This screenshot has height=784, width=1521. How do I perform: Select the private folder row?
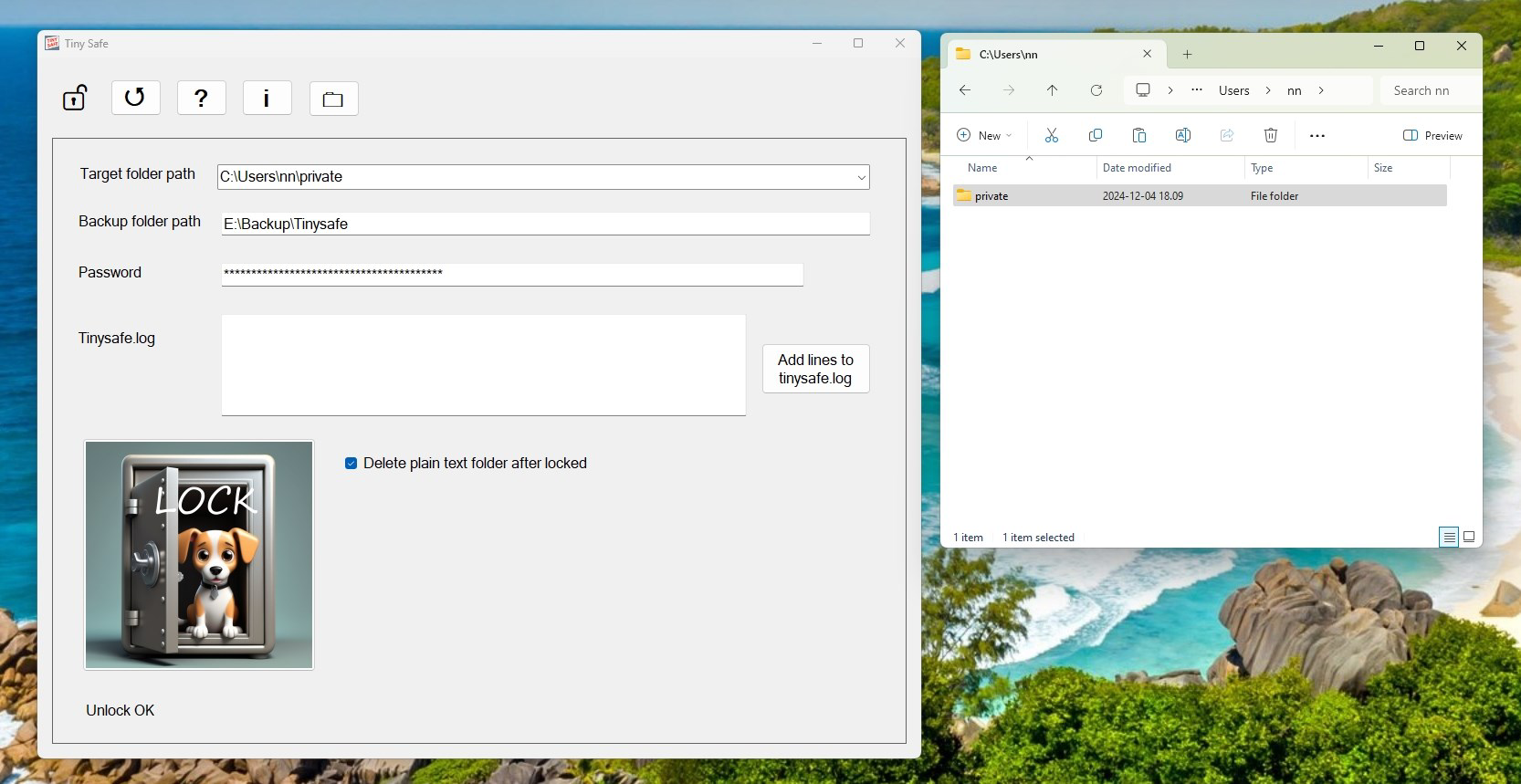coord(1200,195)
